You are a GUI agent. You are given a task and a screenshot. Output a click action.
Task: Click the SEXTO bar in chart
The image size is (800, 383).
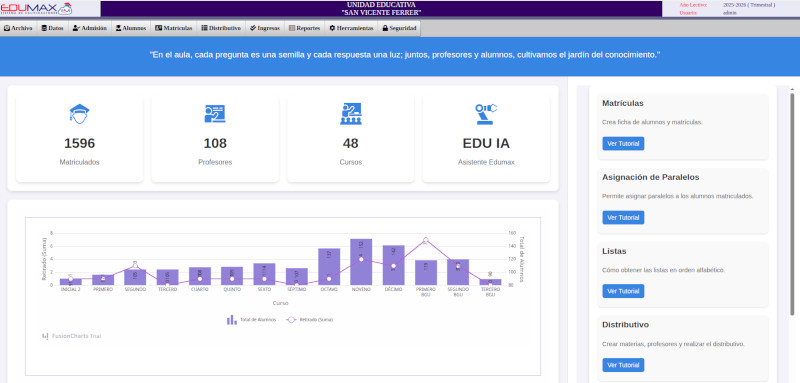point(264,274)
